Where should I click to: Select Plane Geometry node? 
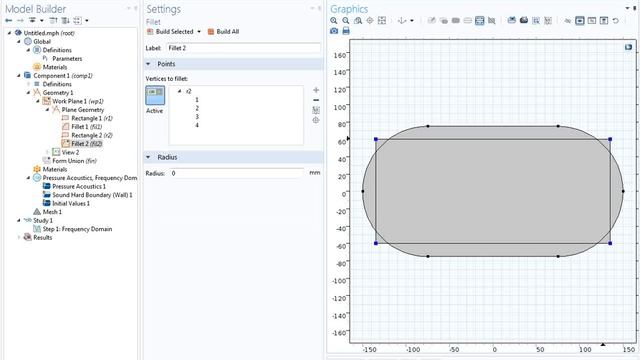[x=83, y=110]
